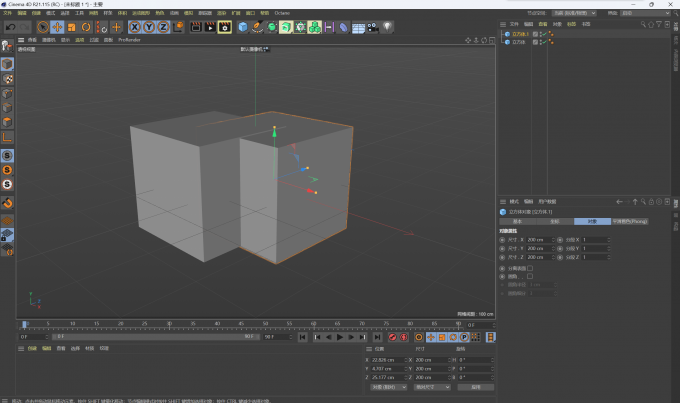The width and height of the screenshot is (680, 403).
Task: Enable the Separate Surfaces checkbox
Action: click(x=530, y=268)
